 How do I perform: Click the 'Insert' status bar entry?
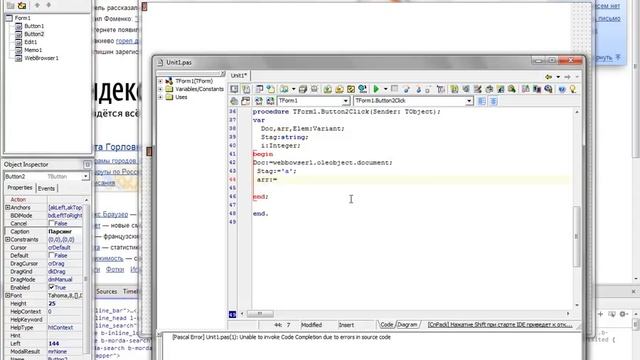click(x=346, y=325)
